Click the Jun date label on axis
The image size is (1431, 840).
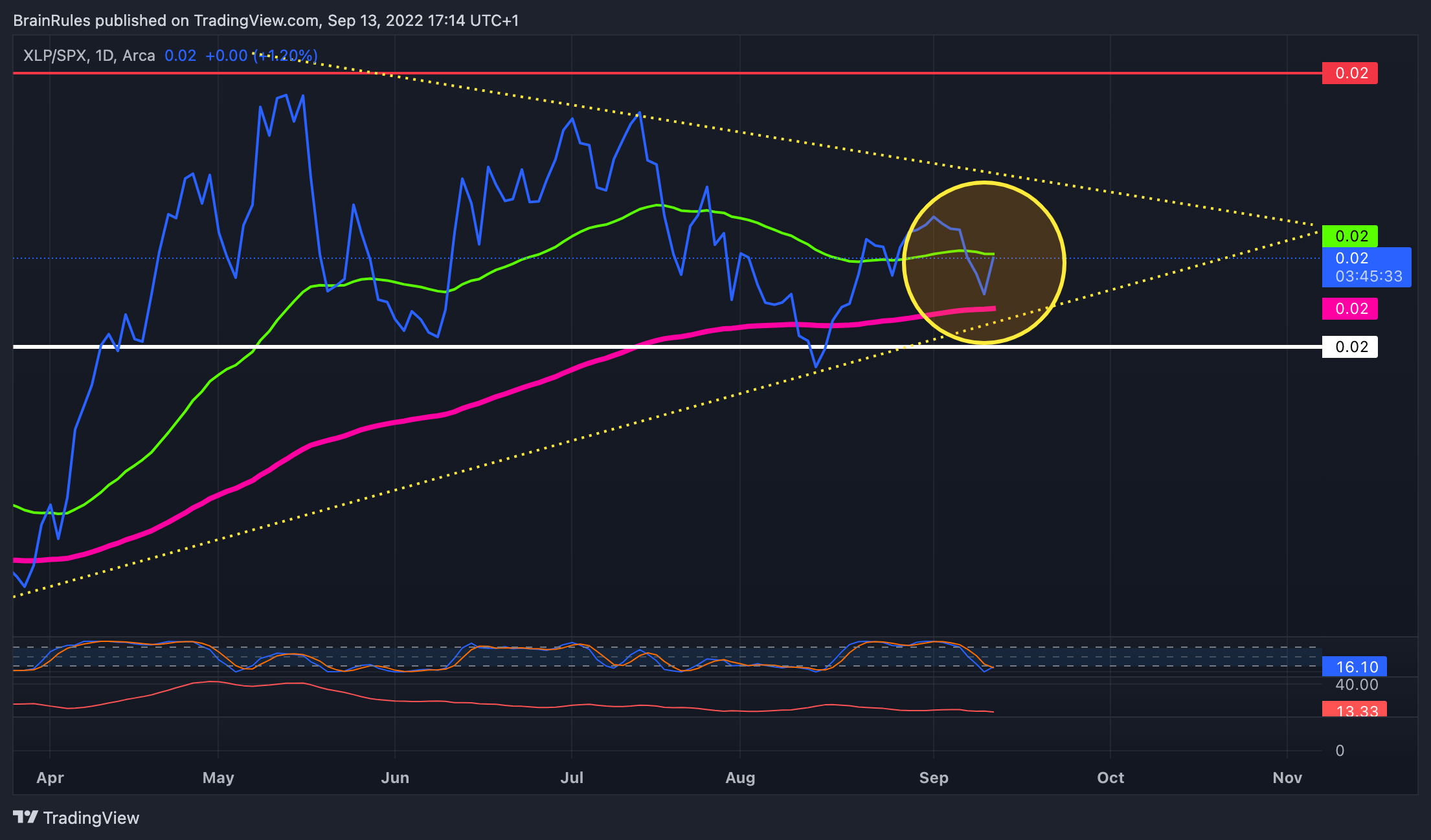point(395,778)
